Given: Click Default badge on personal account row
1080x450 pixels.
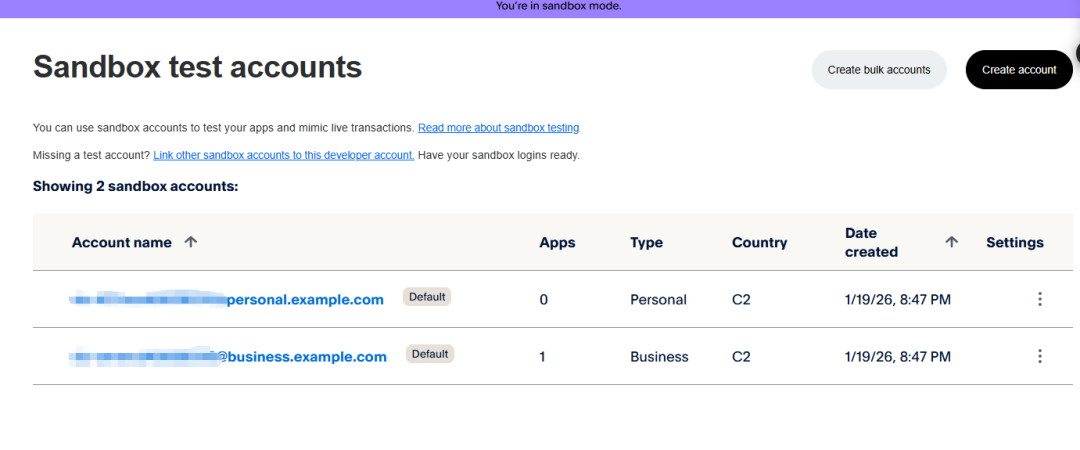Looking at the screenshot, I should point(427,297).
